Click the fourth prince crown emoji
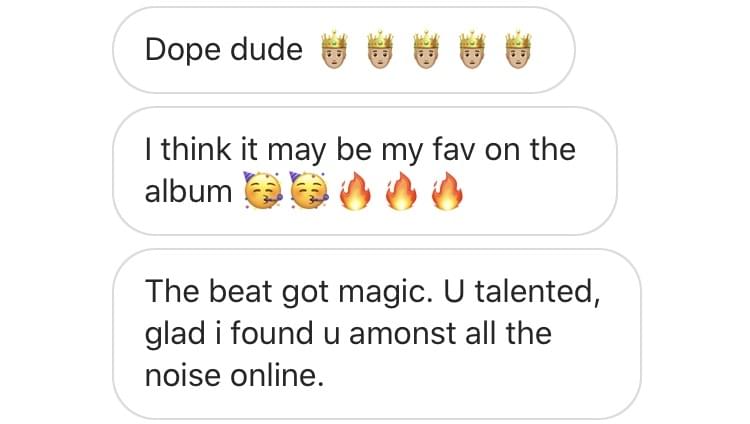Screen dimensions: 750x424 tap(472, 50)
